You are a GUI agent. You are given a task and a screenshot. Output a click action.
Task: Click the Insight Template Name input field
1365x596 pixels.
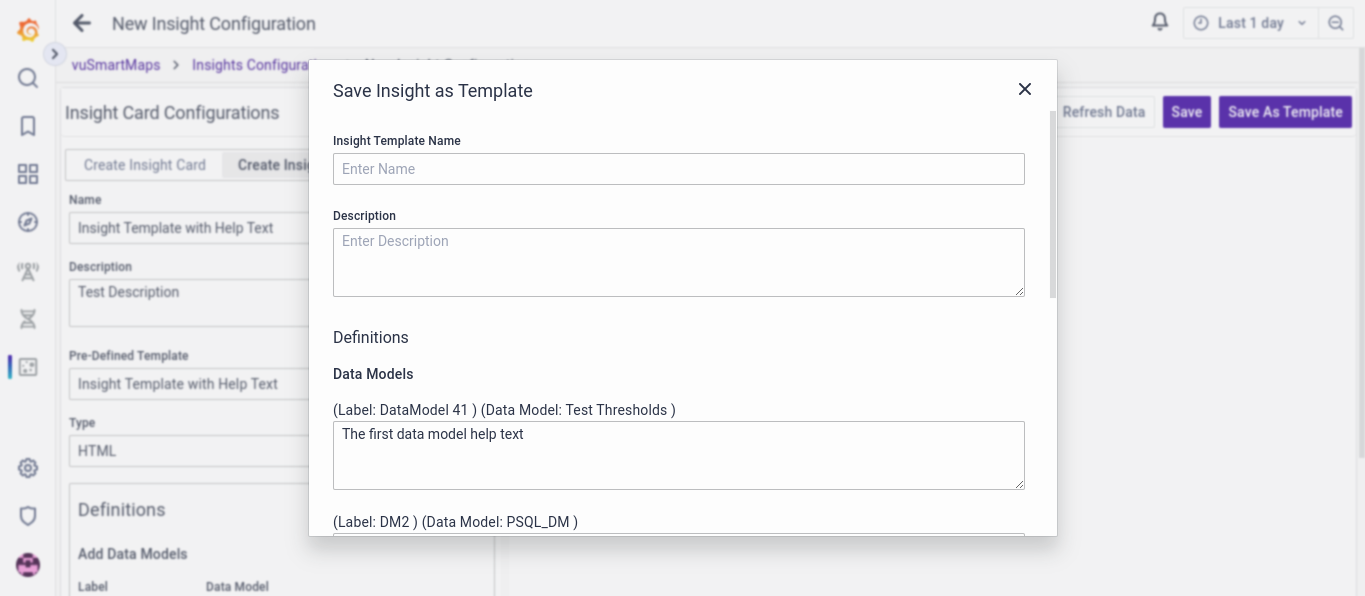[678, 169]
